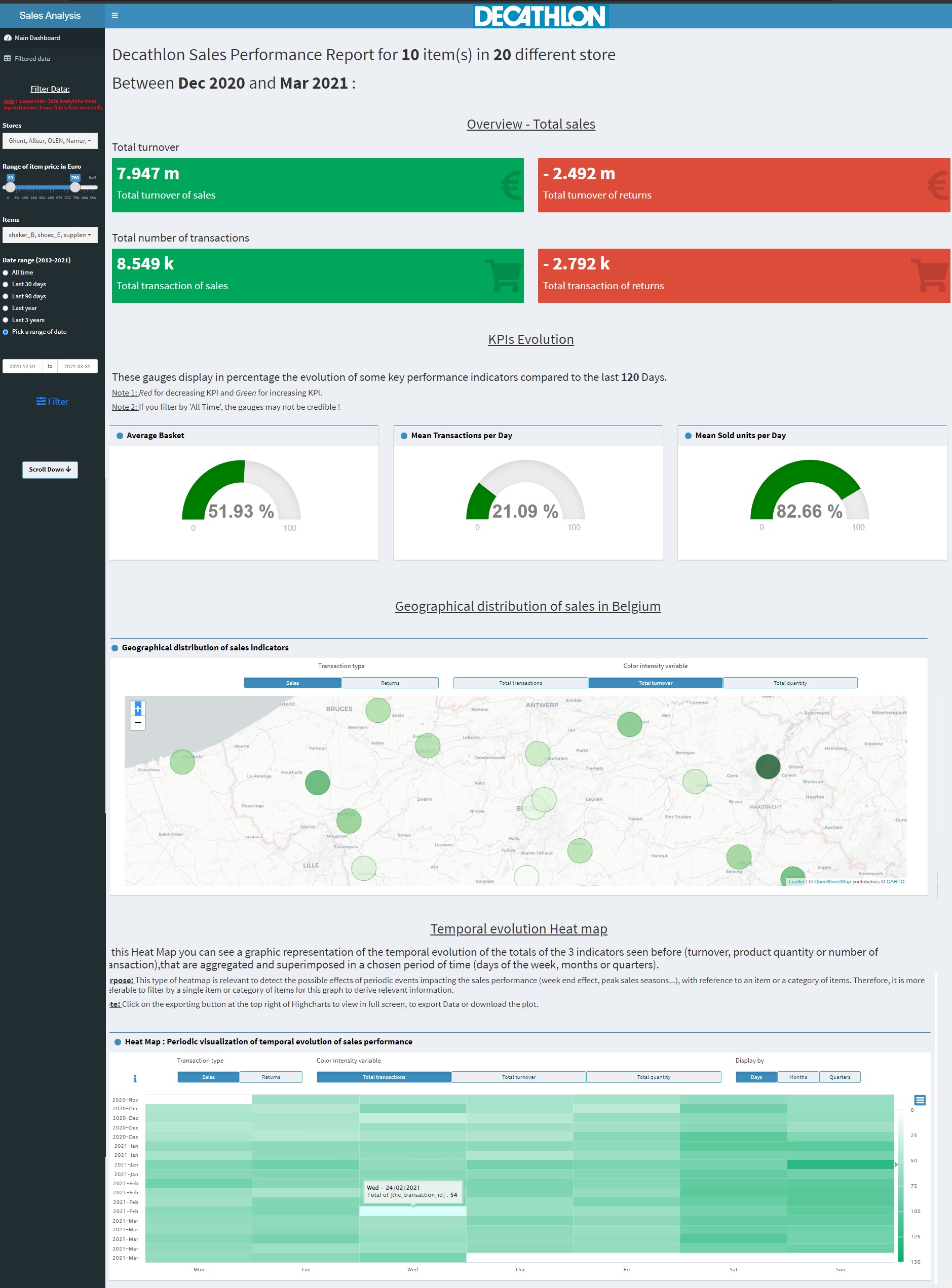Click the cart icon on returns transactions card
Image resolution: width=952 pixels, height=1288 pixels.
(x=930, y=276)
